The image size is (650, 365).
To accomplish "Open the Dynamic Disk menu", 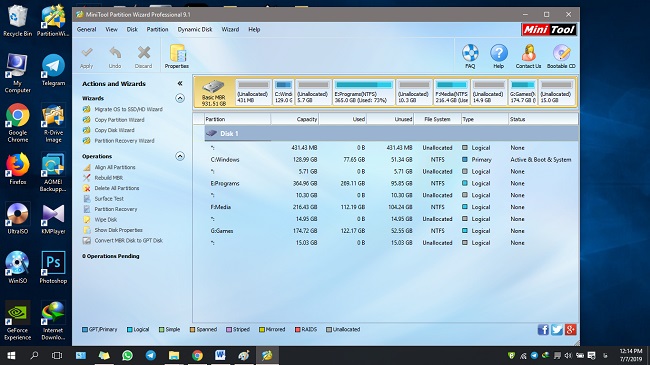I will tap(194, 29).
